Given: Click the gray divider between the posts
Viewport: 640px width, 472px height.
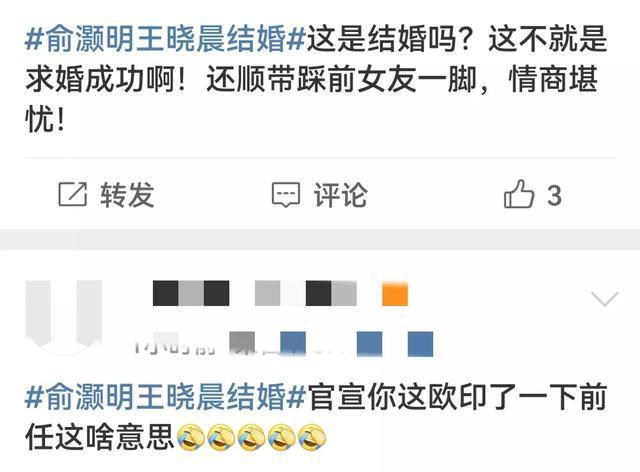Looking at the screenshot, I should [320, 240].
